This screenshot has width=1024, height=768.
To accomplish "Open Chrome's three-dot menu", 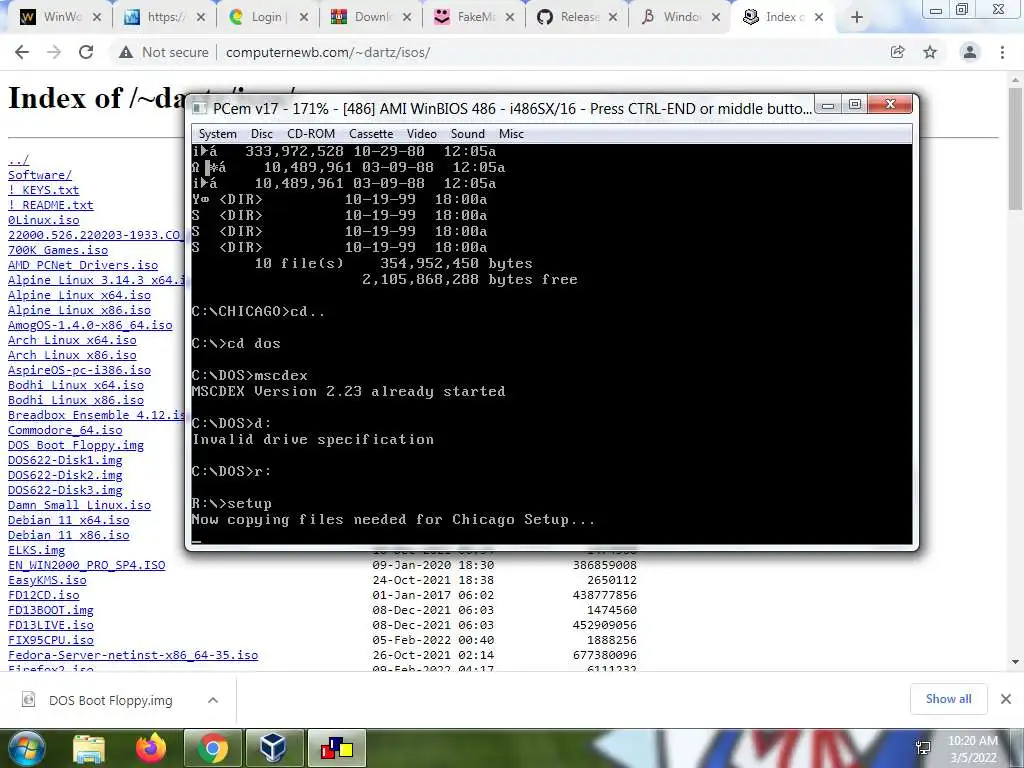I will (x=1002, y=52).
